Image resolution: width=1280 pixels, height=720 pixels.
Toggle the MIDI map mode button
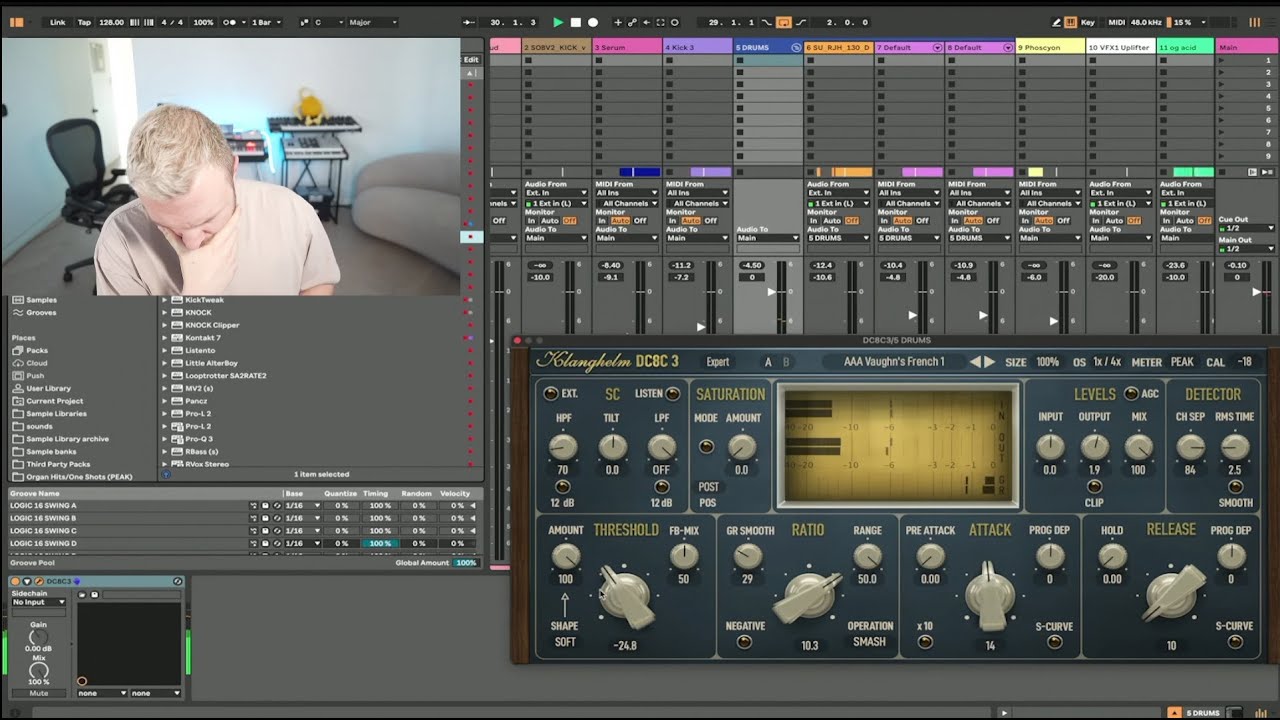coord(1117,22)
